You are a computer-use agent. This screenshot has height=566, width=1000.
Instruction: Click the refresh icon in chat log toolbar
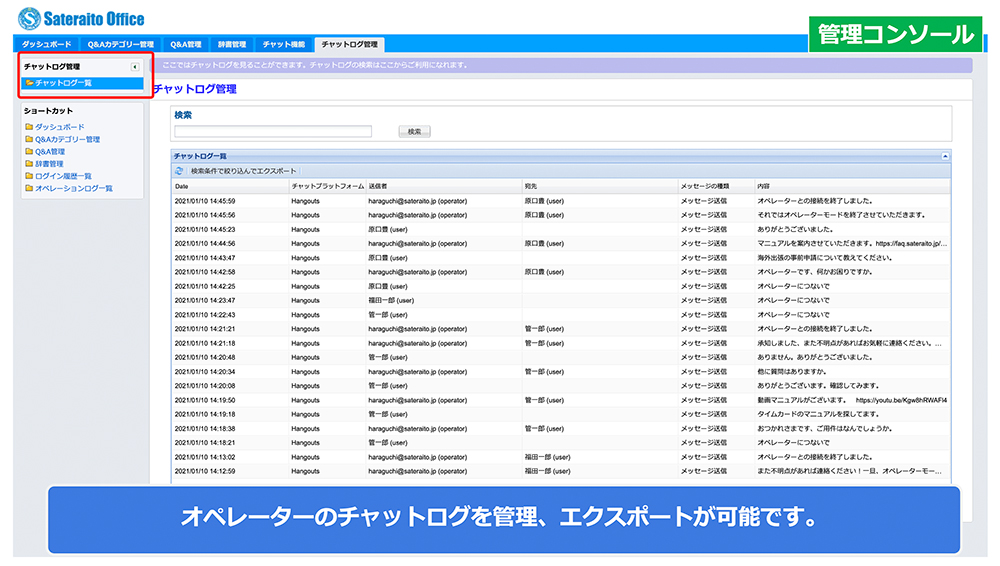(x=179, y=171)
